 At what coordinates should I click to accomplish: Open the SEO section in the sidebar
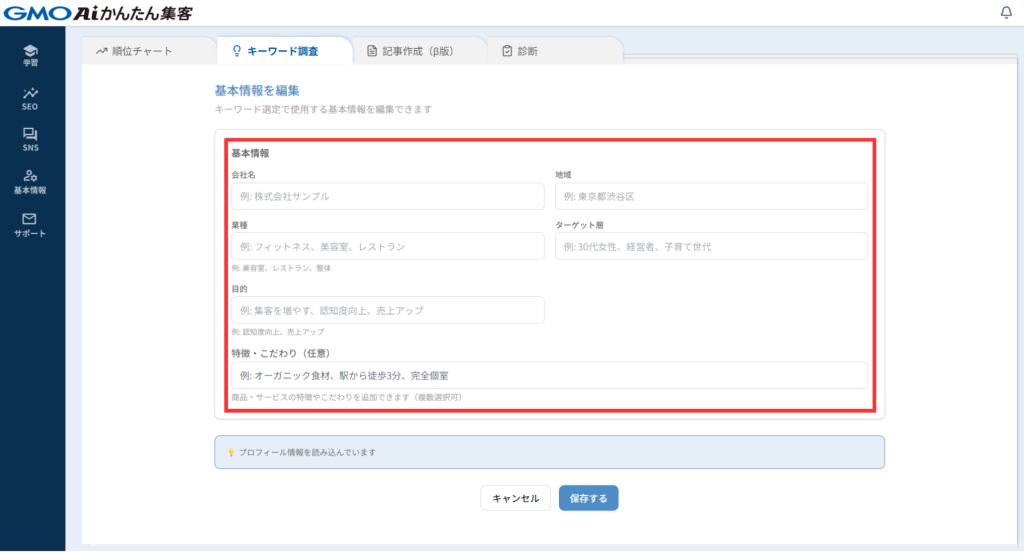click(x=30, y=97)
